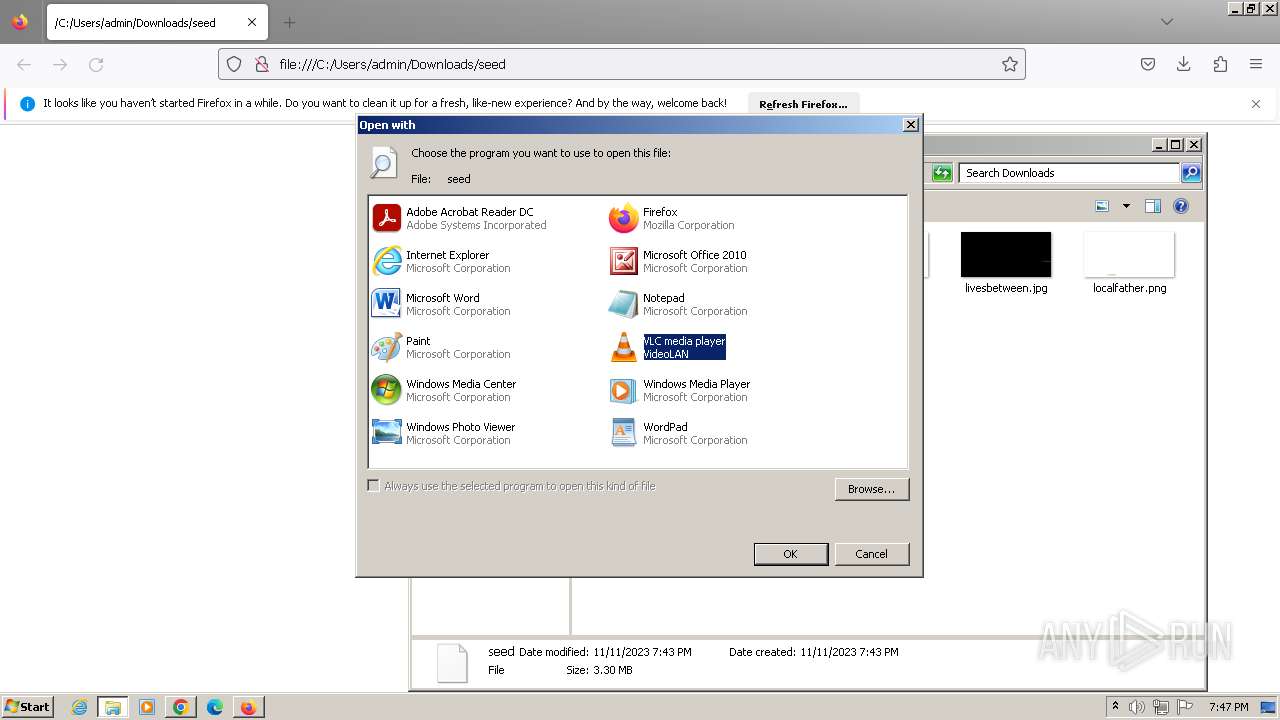Click the network tray icon

(x=1160, y=707)
